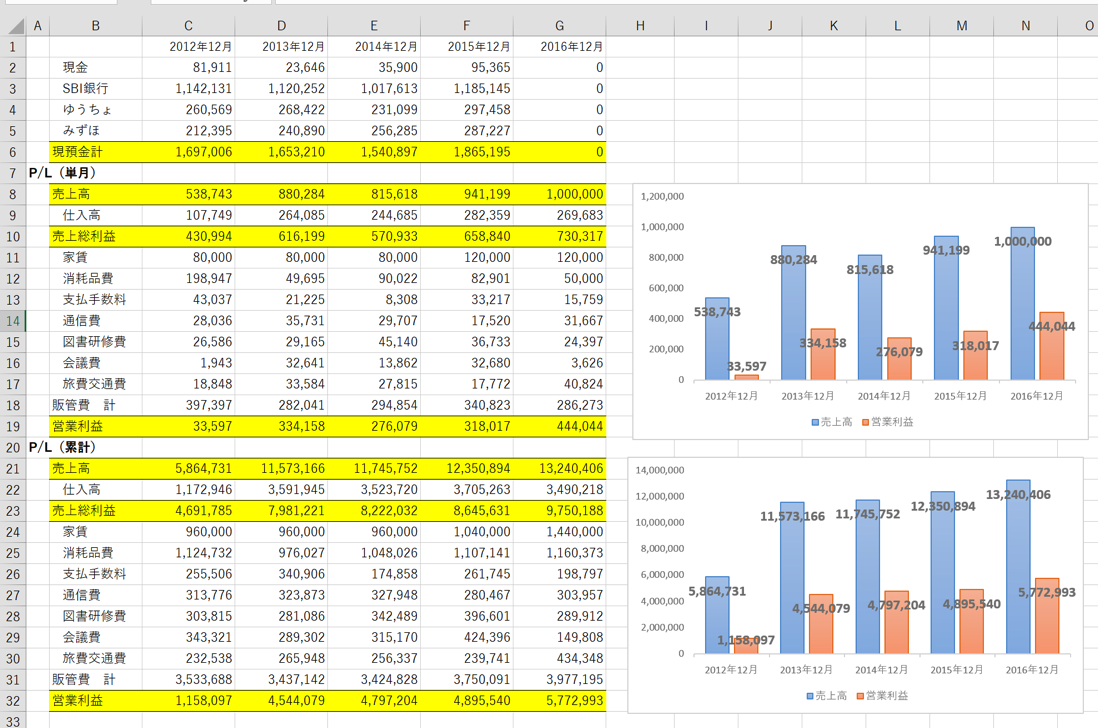Select column N header
This screenshot has height=728, width=1098.
1025,26
